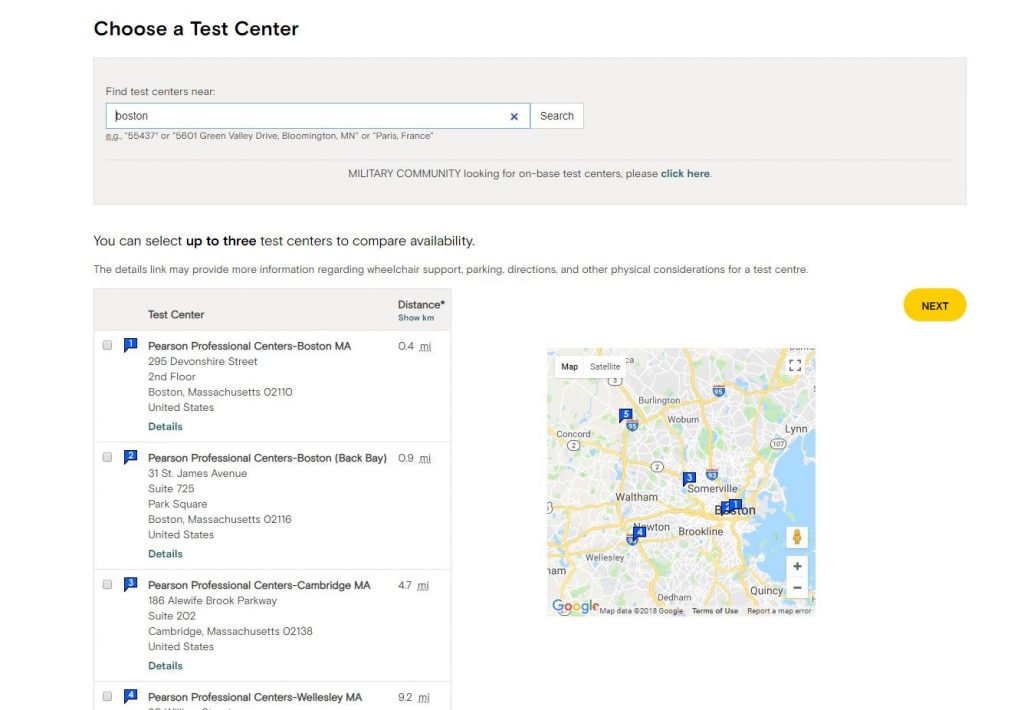This screenshot has height=710, width=1024.
Task: Zoom in on the map
Action: 797,566
